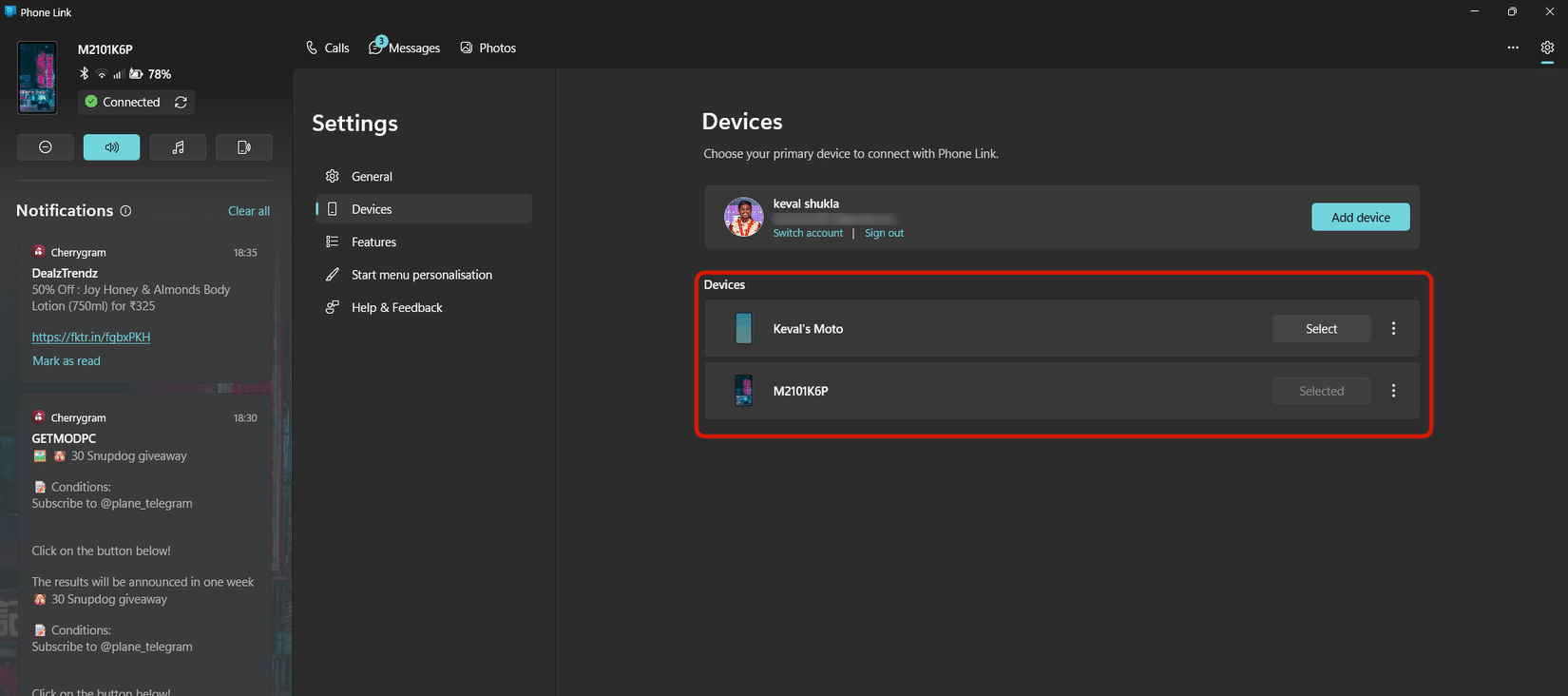Screen dimensions: 1568x696
Task: Clear all notifications
Action: 249,211
